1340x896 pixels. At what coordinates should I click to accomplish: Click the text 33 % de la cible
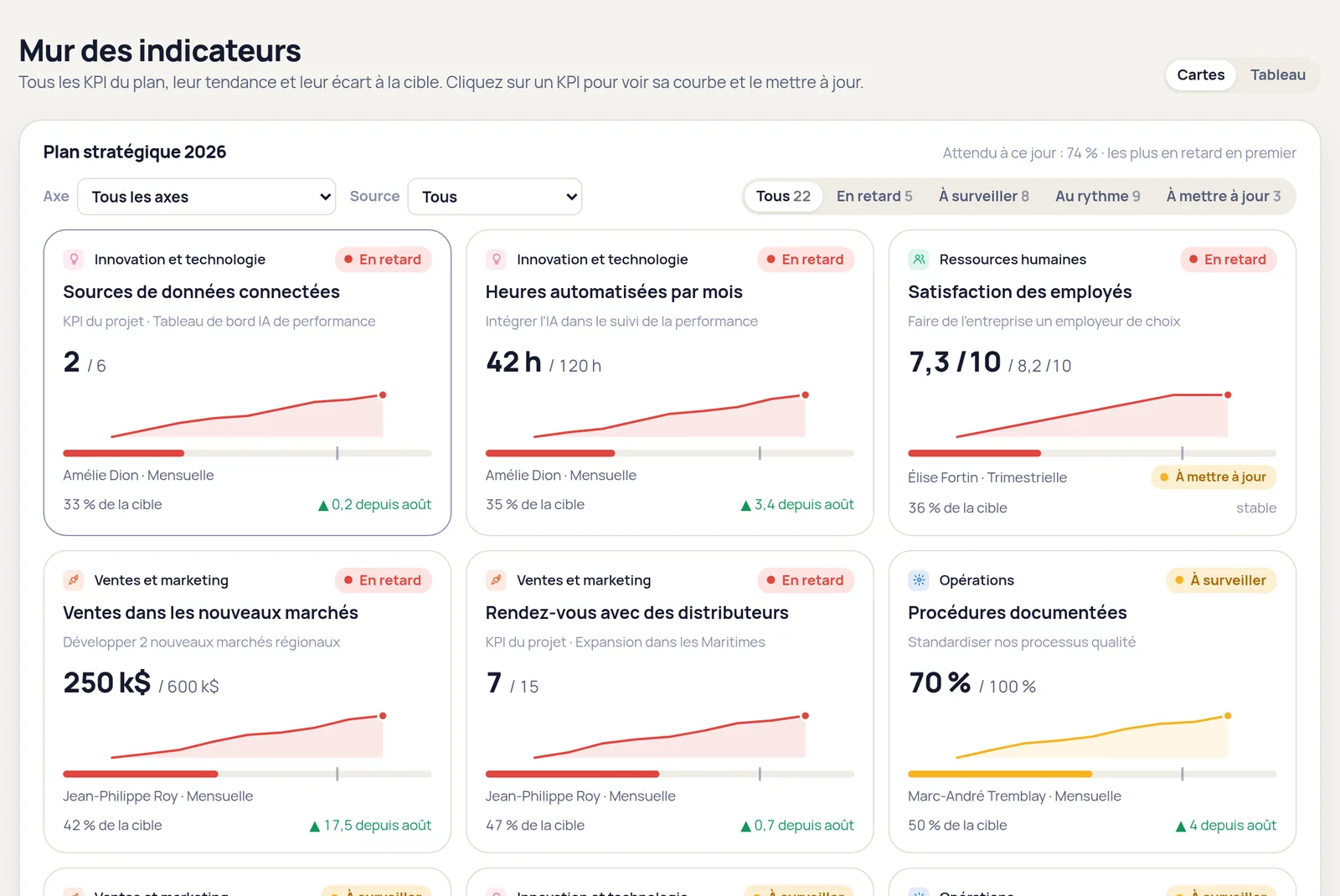coord(112,505)
